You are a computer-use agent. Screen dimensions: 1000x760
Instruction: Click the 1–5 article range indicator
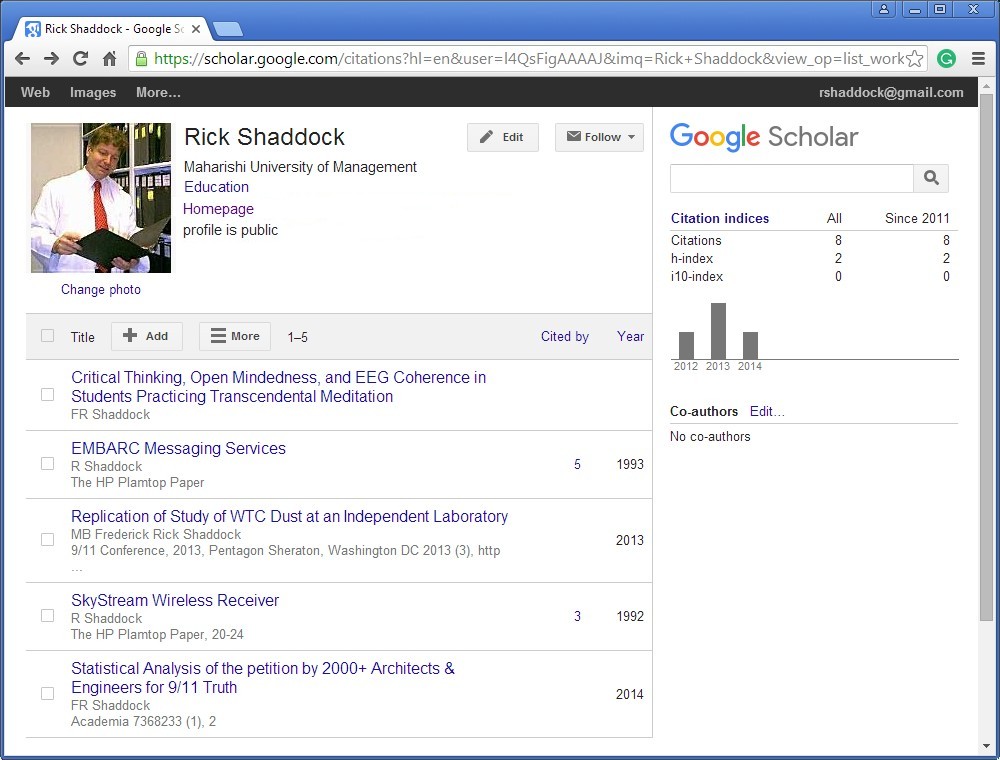(x=297, y=337)
